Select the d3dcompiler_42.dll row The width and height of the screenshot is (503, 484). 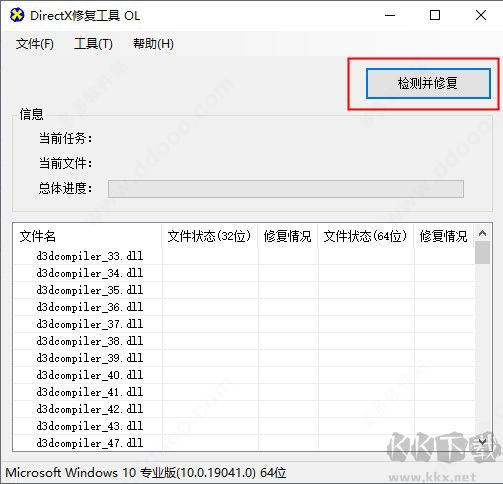(244, 409)
